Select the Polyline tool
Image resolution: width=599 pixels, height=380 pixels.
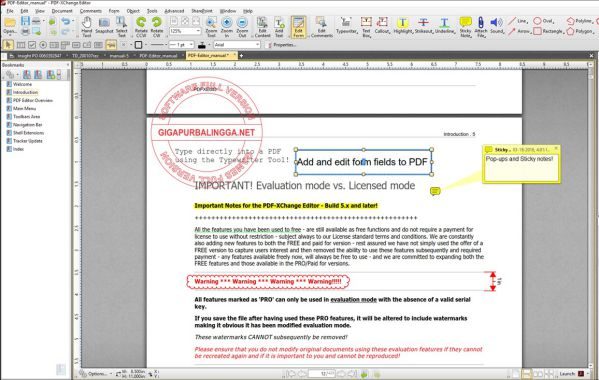[580, 21]
